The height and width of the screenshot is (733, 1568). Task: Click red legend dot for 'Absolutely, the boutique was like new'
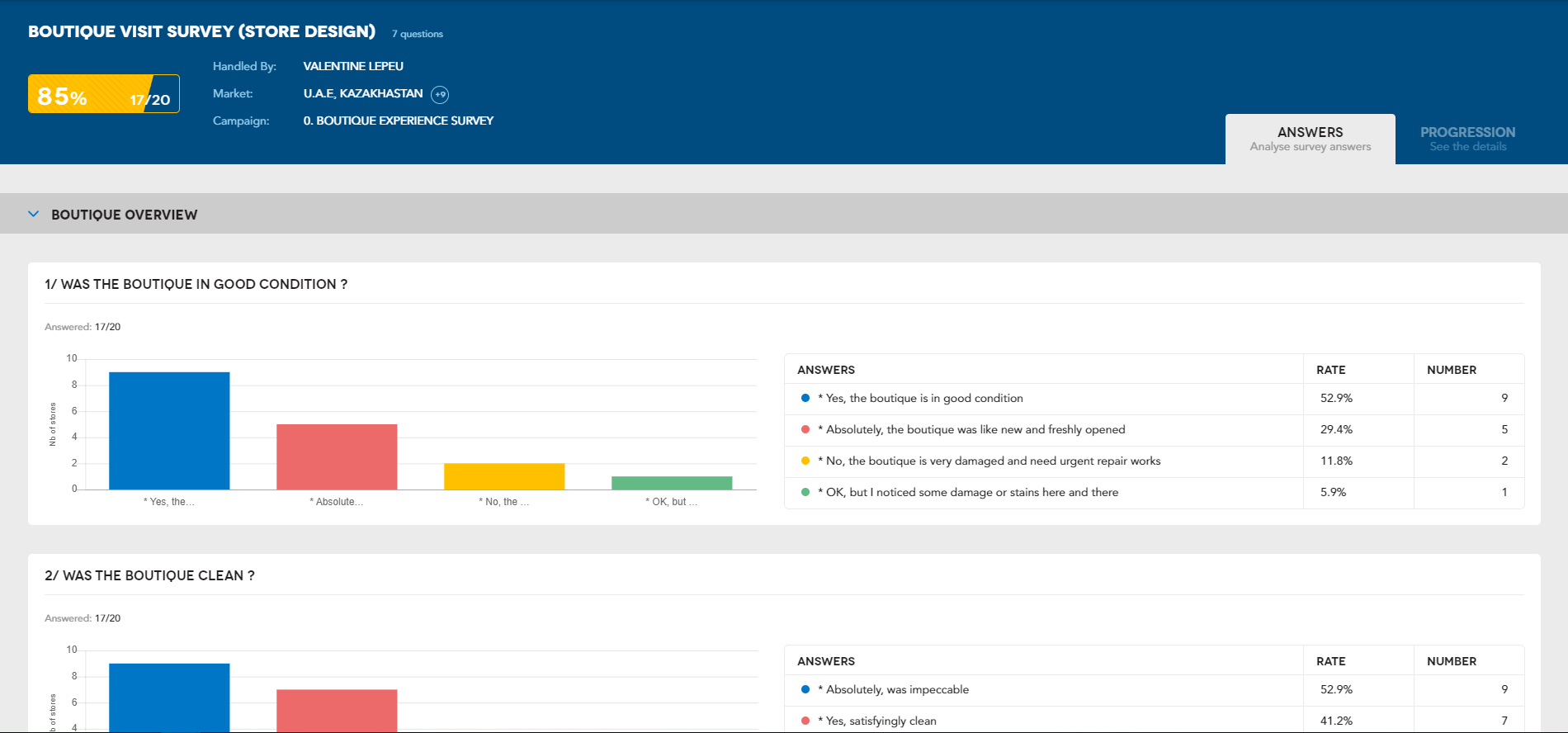pos(805,429)
